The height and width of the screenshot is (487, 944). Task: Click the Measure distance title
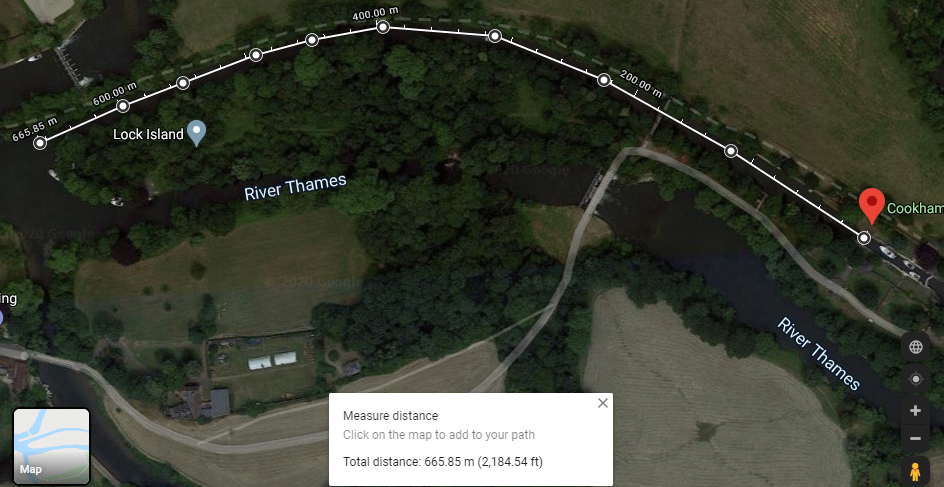(x=391, y=415)
